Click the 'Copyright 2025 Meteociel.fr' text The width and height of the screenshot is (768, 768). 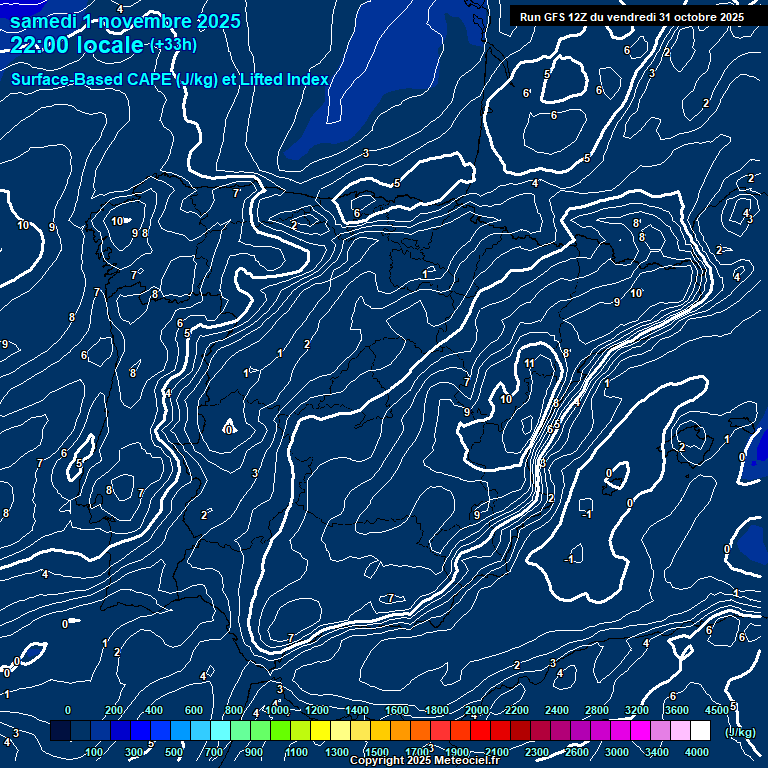point(425,760)
